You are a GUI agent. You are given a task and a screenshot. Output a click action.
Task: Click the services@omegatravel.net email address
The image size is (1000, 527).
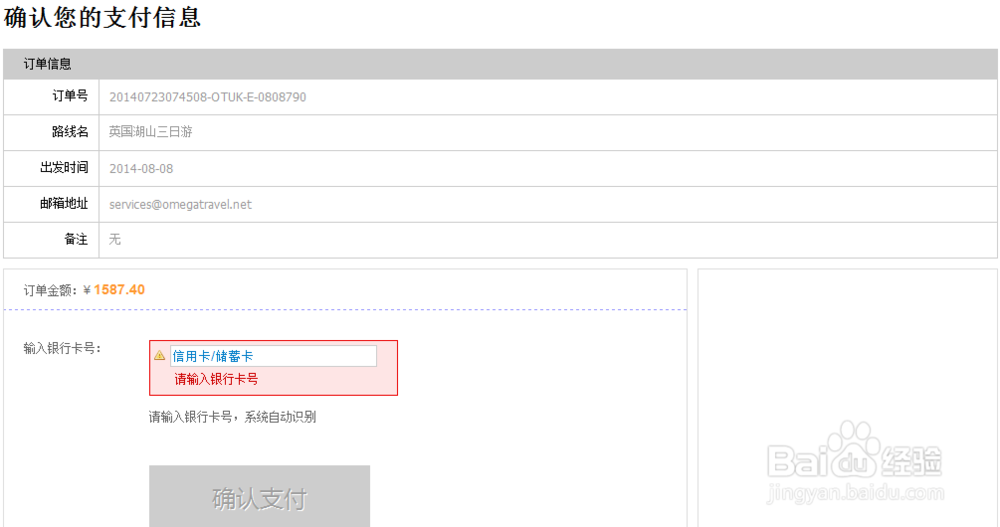pos(180,204)
